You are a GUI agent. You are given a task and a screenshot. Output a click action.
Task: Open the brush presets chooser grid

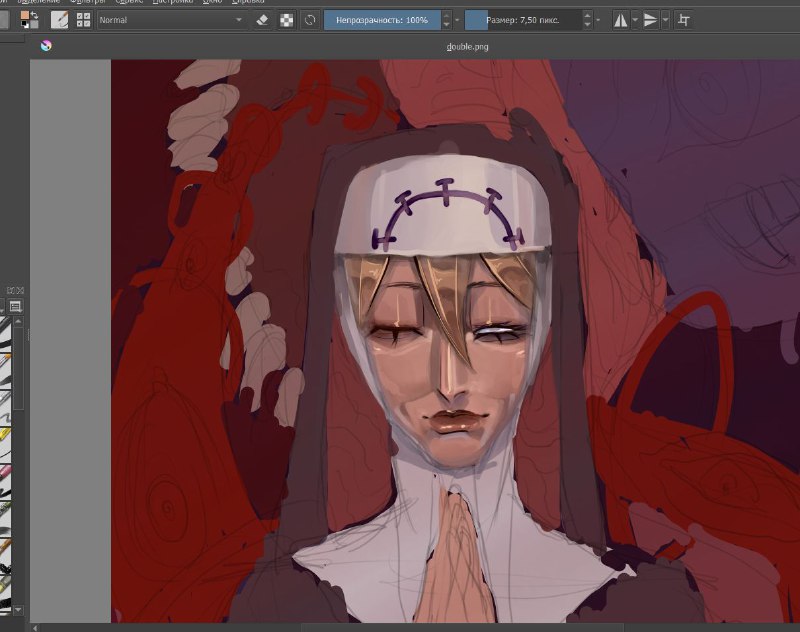tap(83, 20)
